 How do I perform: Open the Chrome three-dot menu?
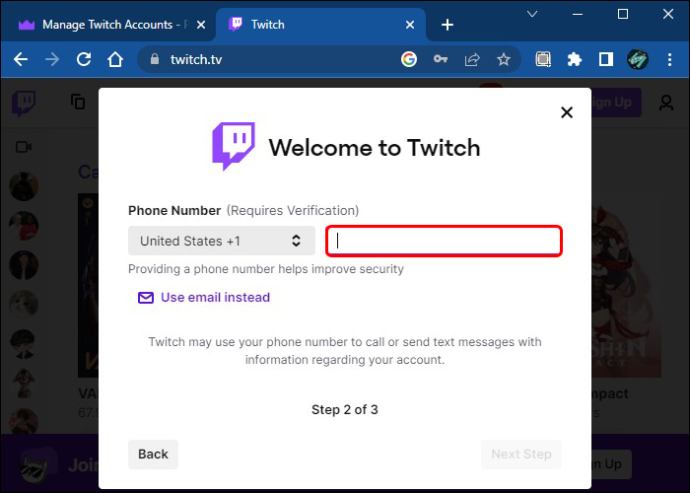click(x=669, y=59)
